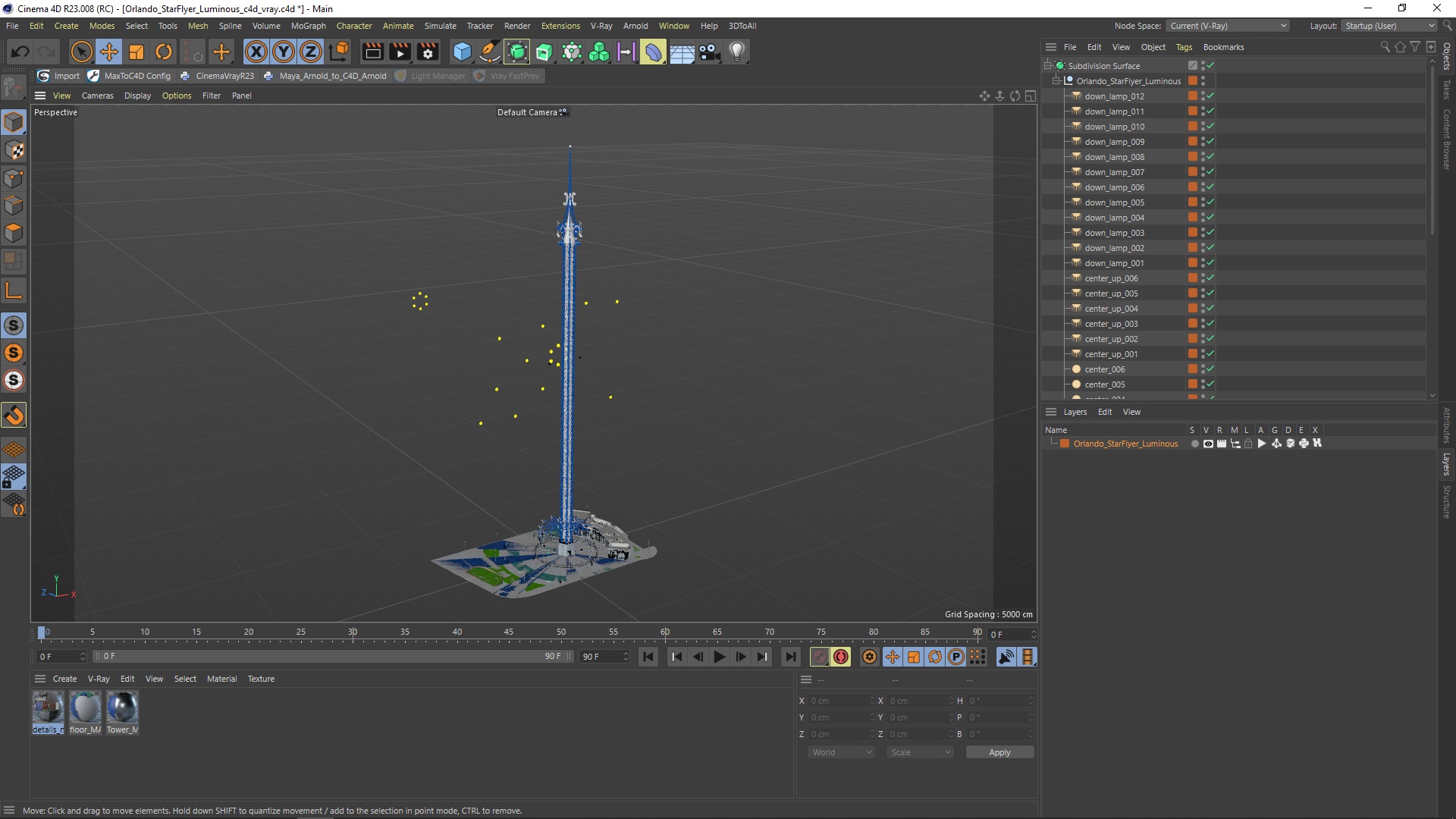Run Maya_Arnold_to_C4D_Arnold script
This screenshot has height=819, width=1456.
tap(325, 76)
